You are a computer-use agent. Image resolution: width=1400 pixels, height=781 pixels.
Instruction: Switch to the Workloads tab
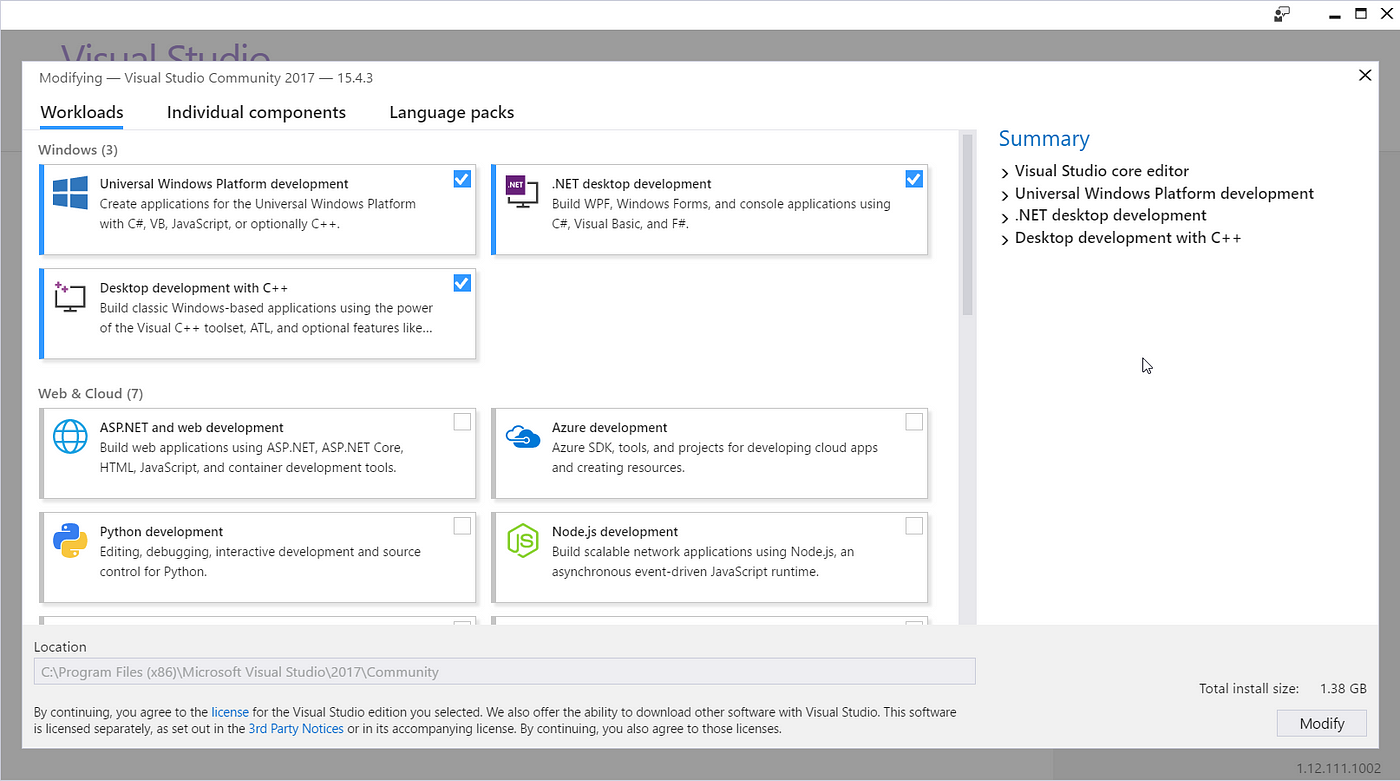(82, 112)
